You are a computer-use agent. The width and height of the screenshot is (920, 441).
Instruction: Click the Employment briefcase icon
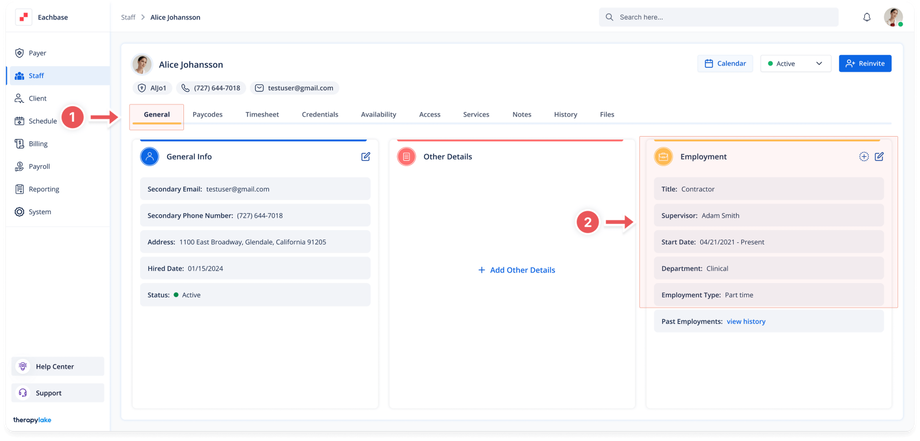tap(664, 157)
